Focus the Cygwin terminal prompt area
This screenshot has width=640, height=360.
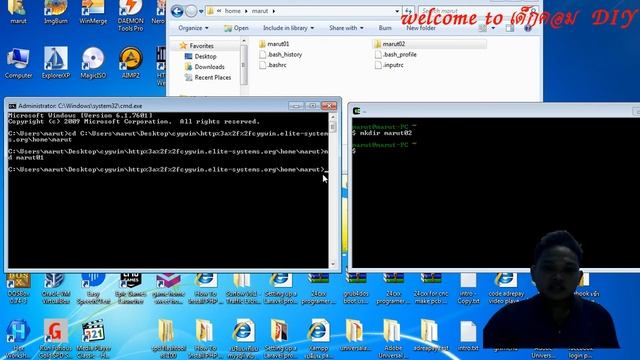496,193
